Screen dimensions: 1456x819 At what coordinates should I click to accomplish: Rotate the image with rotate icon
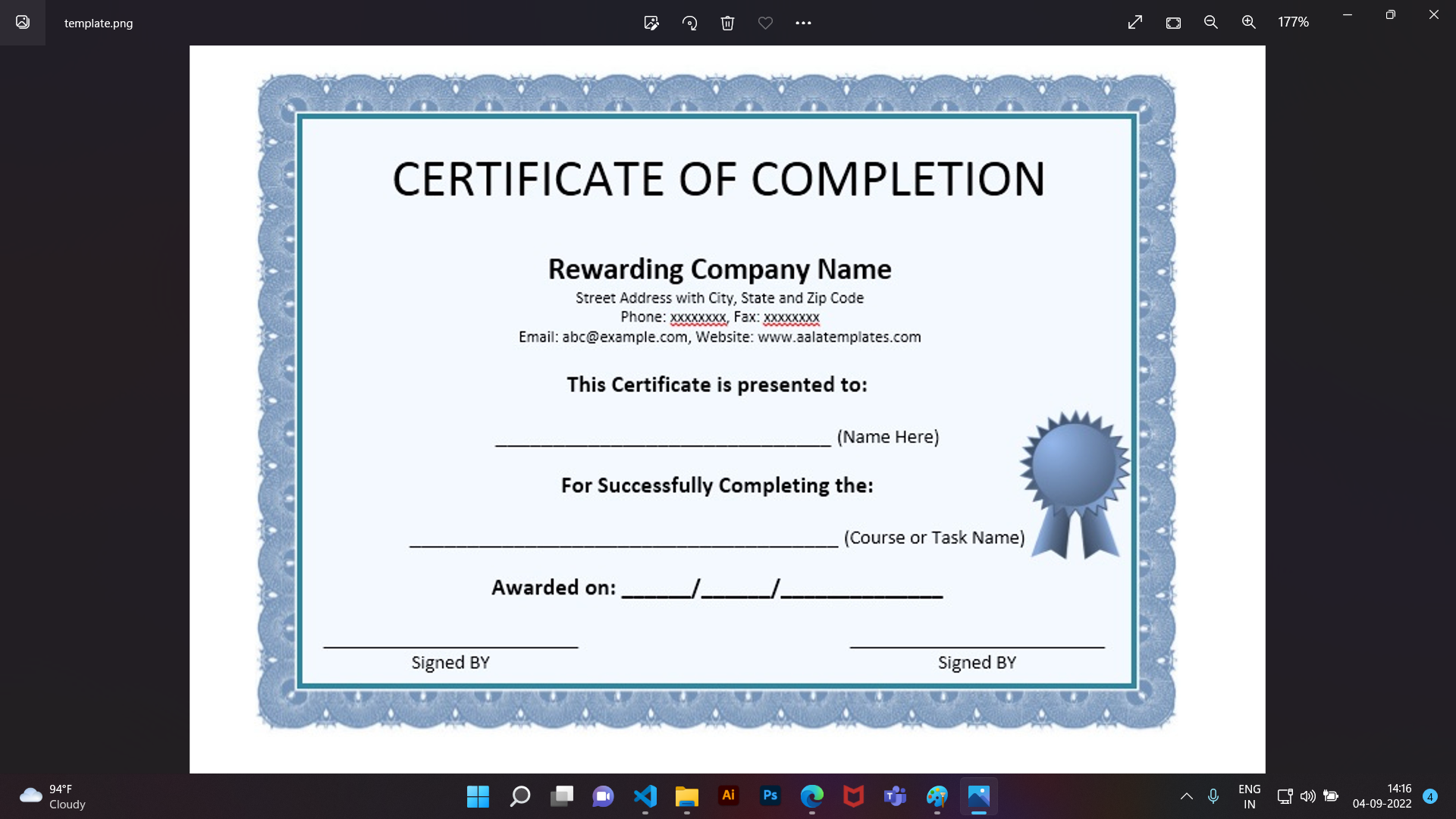click(x=689, y=23)
